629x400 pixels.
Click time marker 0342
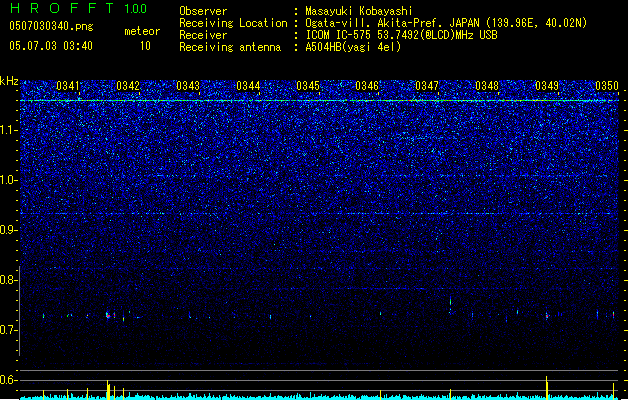128,86
